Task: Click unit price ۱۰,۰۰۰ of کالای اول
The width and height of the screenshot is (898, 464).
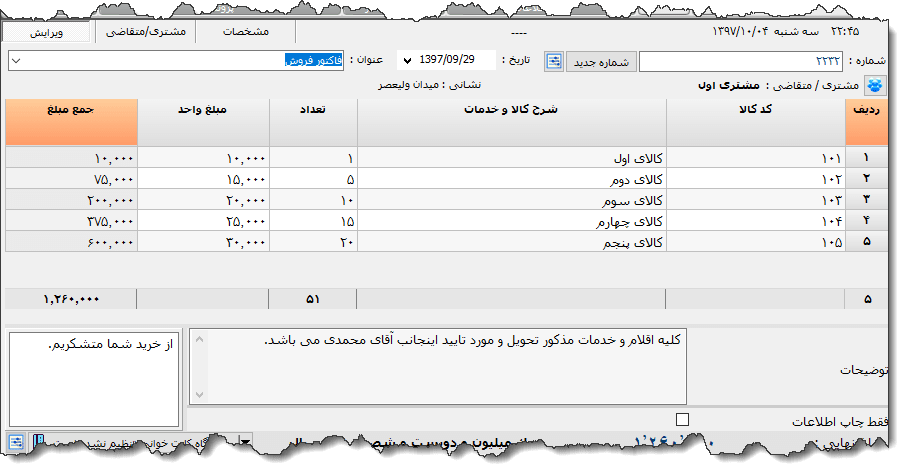Action: click(x=203, y=158)
